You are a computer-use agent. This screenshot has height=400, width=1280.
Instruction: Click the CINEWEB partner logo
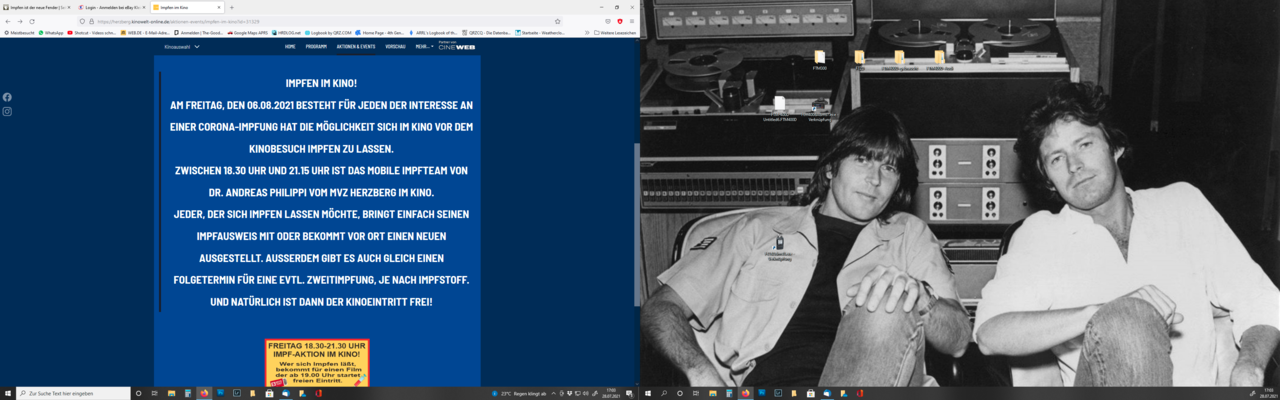pyautogui.click(x=457, y=46)
